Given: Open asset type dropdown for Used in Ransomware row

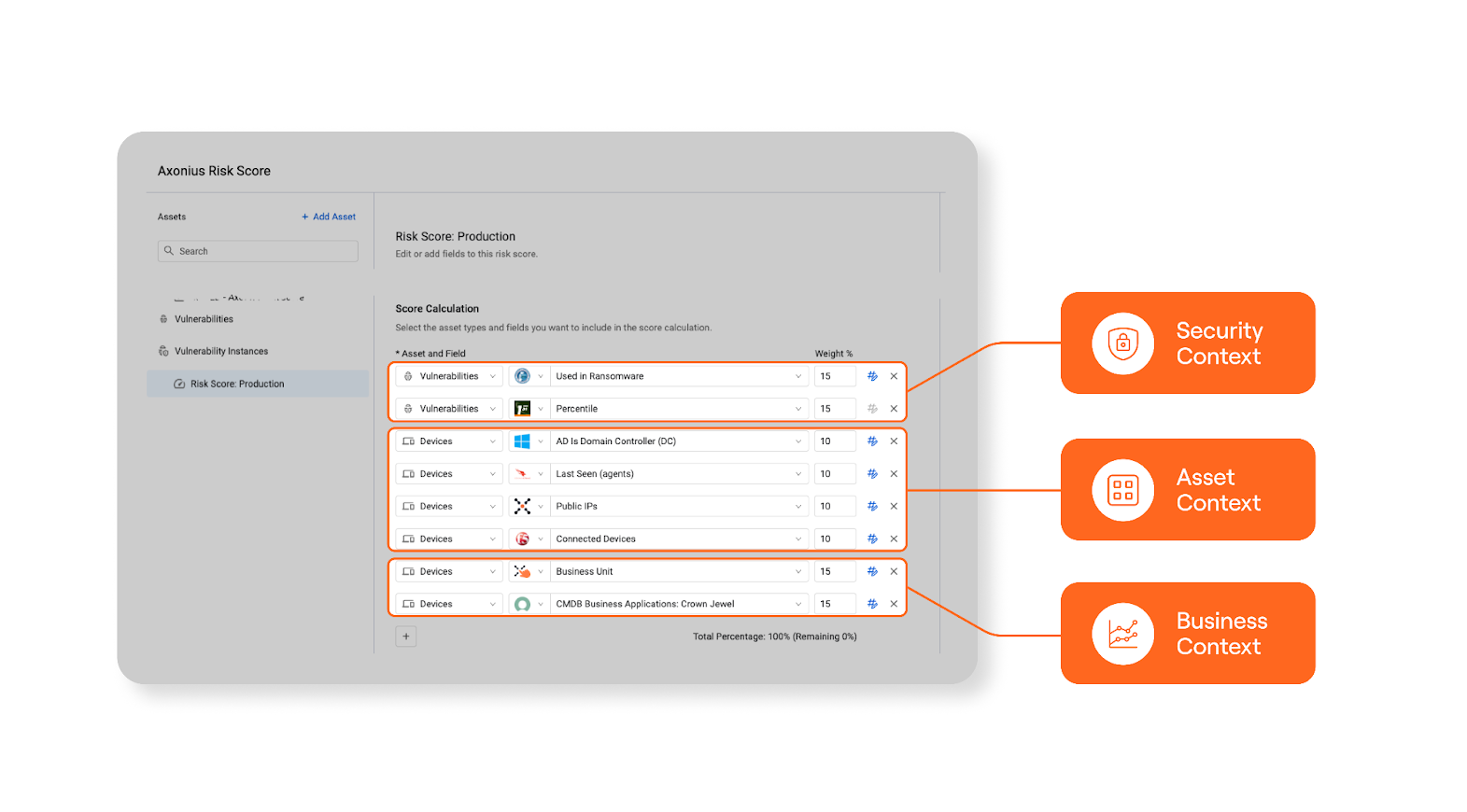Looking at the screenshot, I should pyautogui.click(x=449, y=376).
